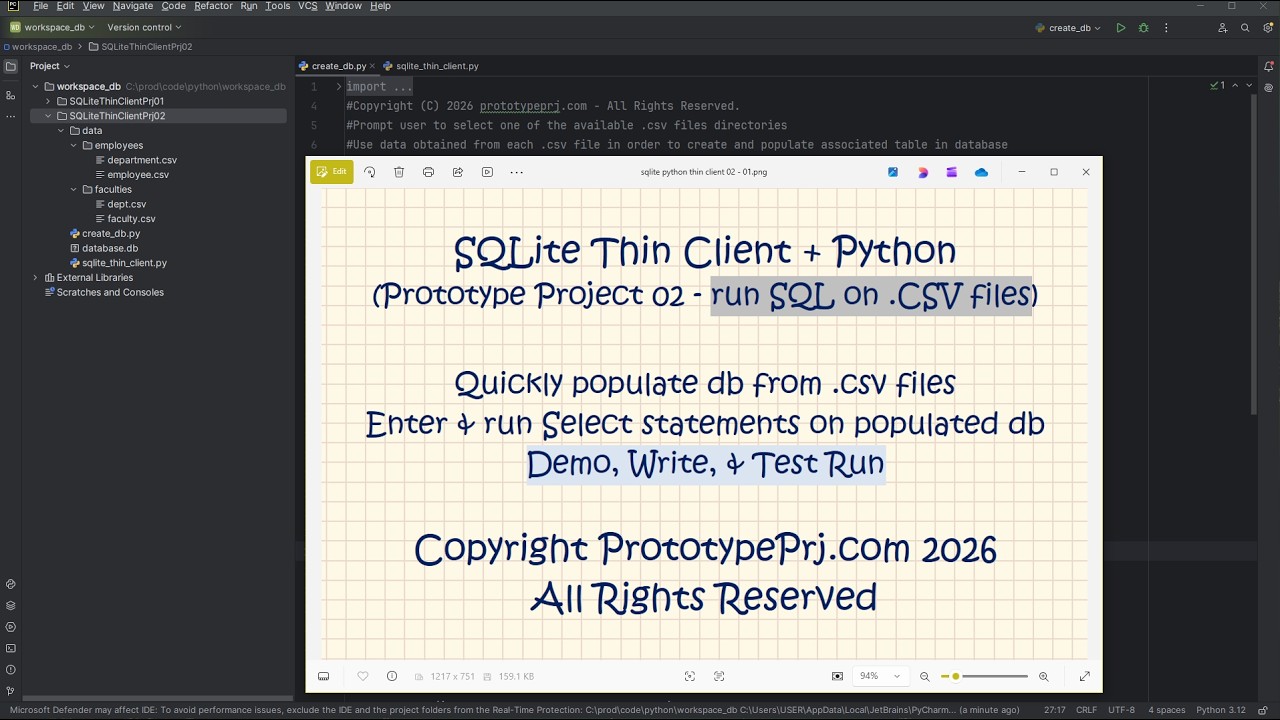Open PyCharm toolbar more actions menu
This screenshot has width=1280, height=720.
pyautogui.click(x=1166, y=28)
